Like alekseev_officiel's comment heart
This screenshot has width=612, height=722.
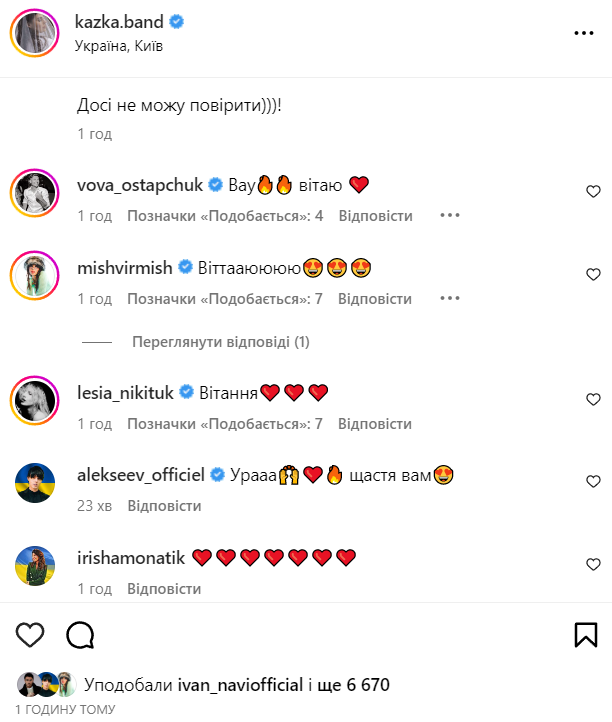[593, 482]
